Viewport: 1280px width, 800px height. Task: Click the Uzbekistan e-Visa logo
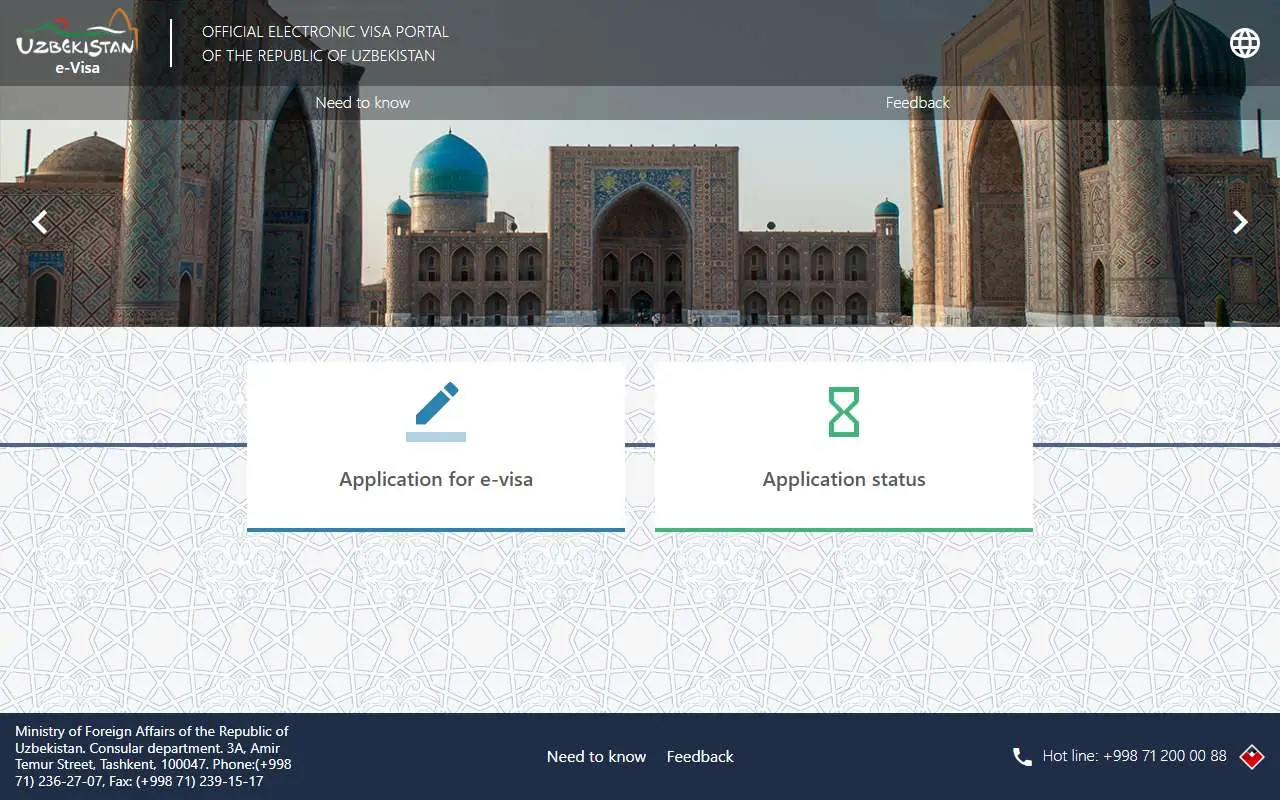tap(76, 43)
